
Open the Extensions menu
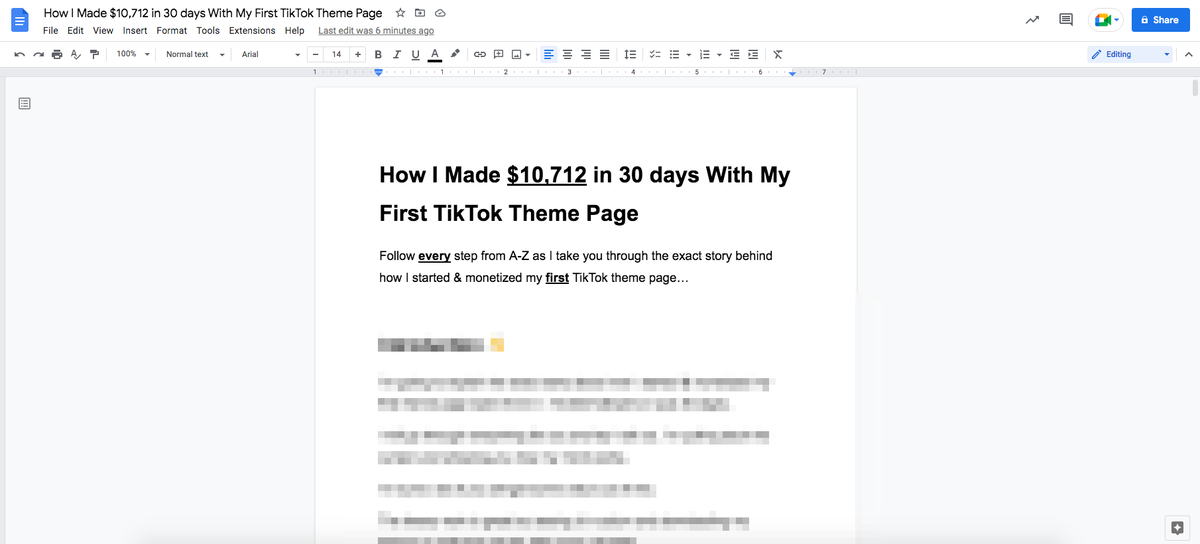tap(252, 31)
